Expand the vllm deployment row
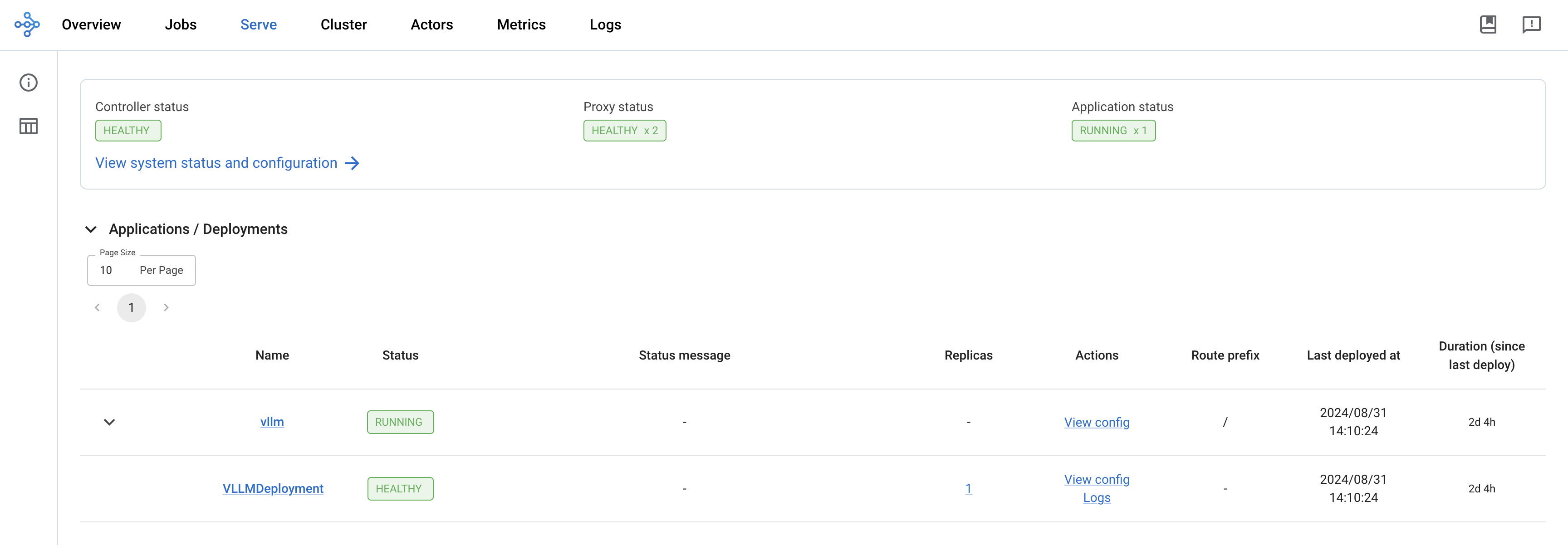The image size is (1568, 545). [x=109, y=421]
